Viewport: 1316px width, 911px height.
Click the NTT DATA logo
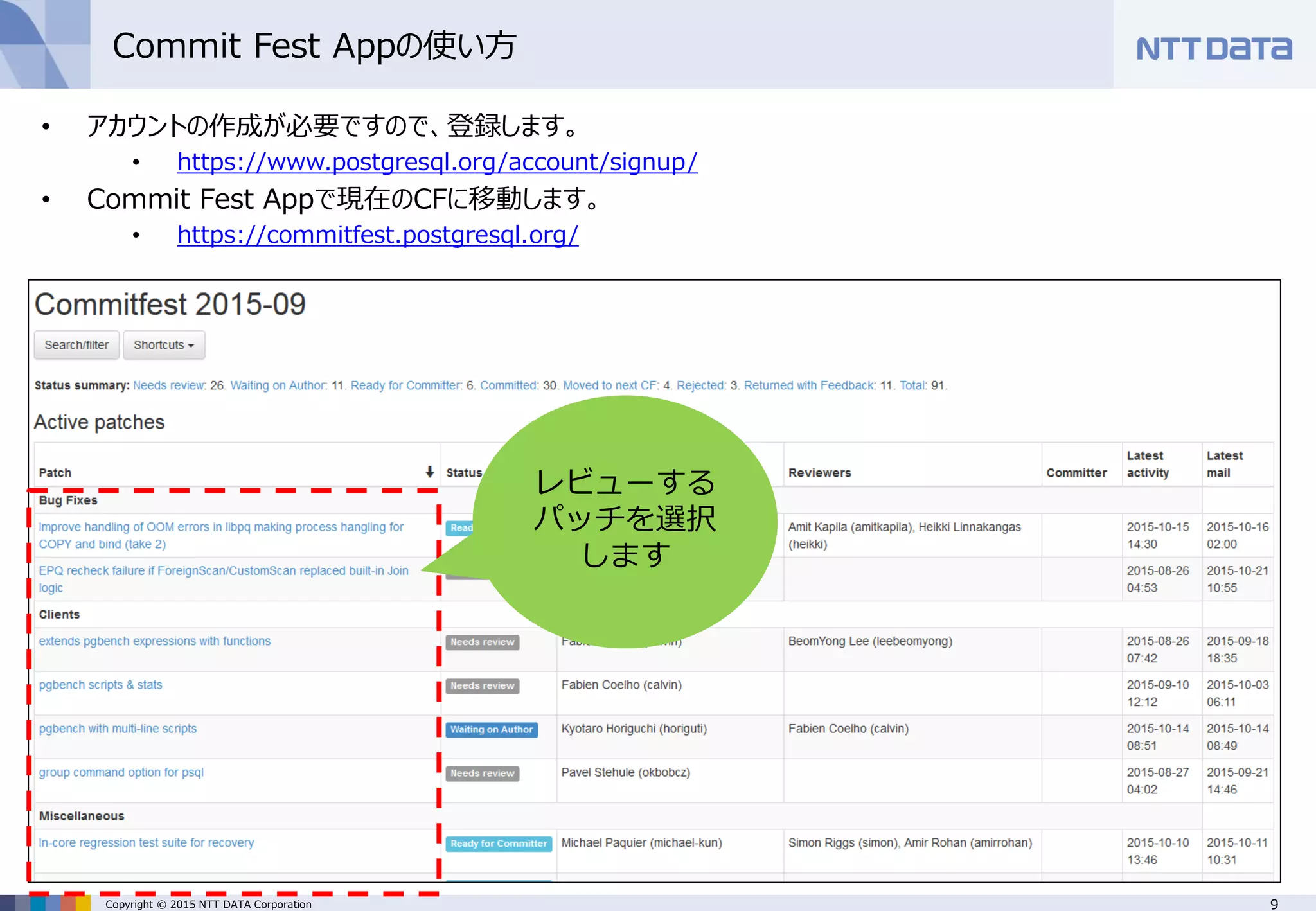point(1214,48)
